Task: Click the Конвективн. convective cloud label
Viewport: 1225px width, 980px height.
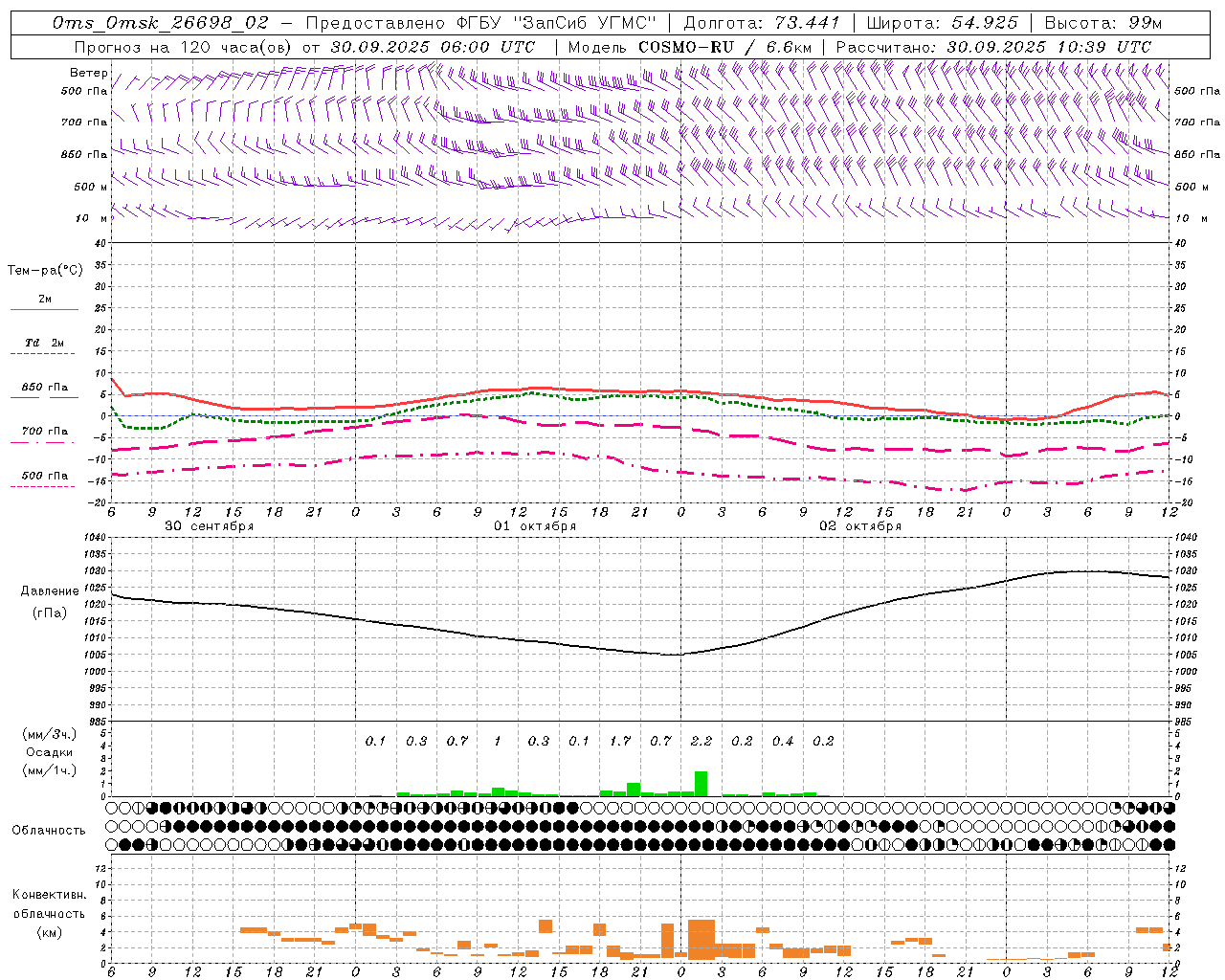Action: click(x=50, y=895)
